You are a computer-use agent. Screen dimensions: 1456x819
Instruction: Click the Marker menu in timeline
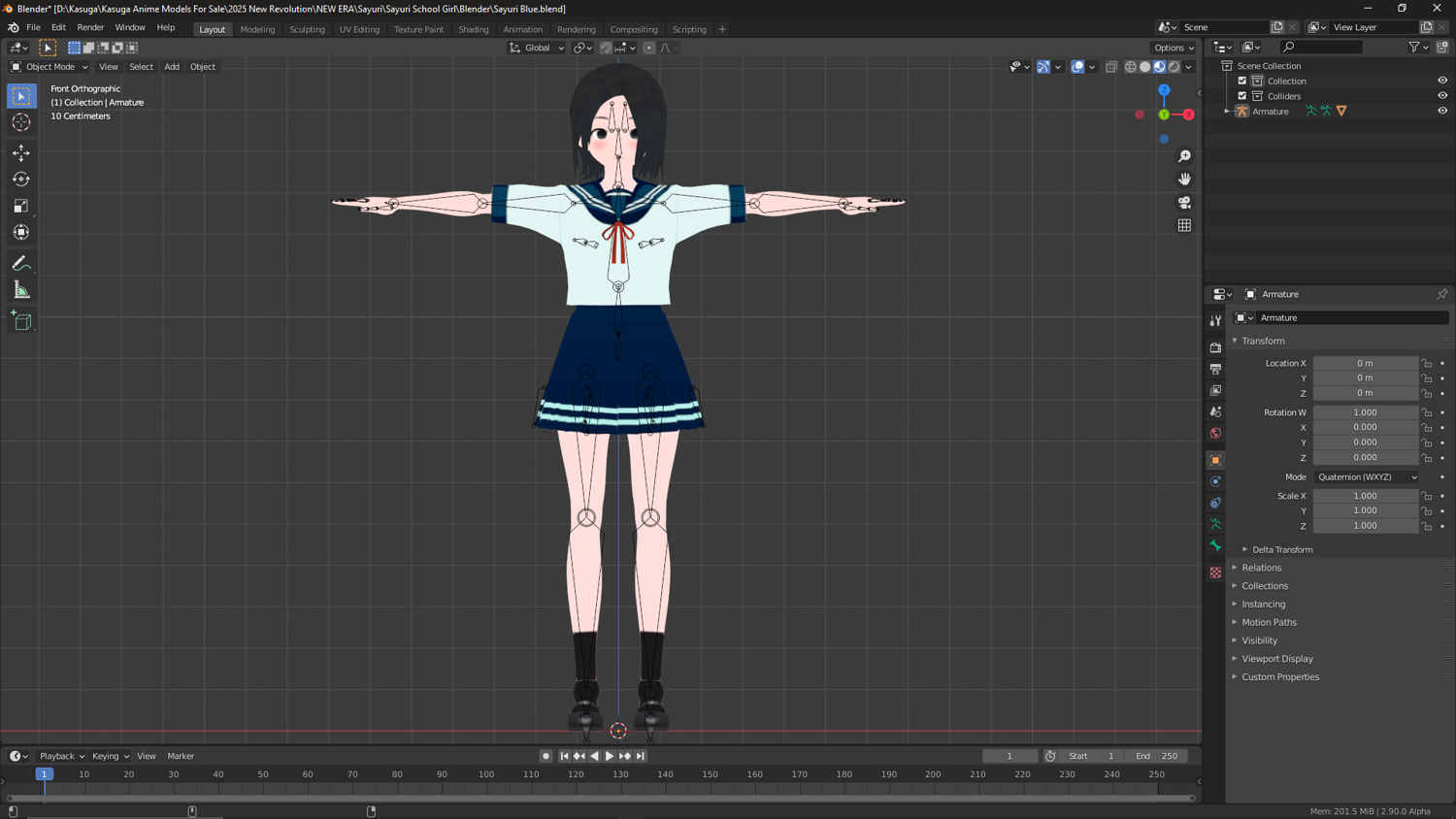[x=181, y=756]
